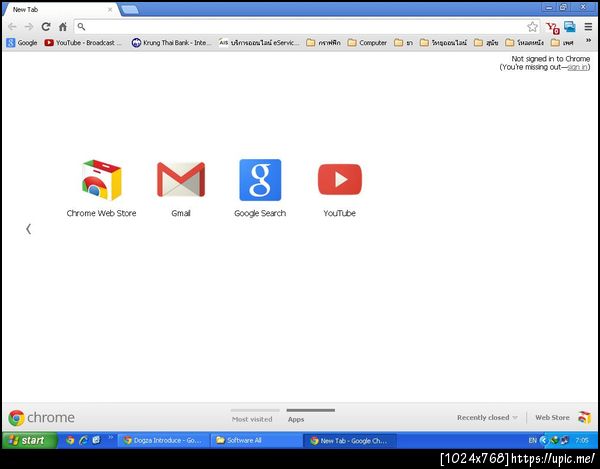Expand the bookmark folder left of Computer
Viewport: 600px width, 469px height.
point(323,42)
